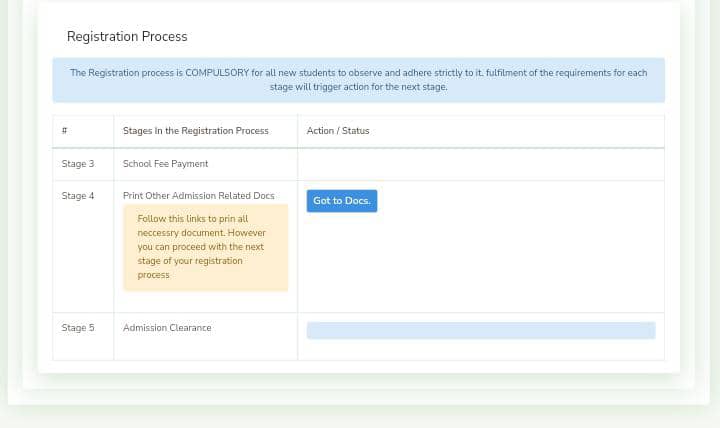This screenshot has width=720, height=428.
Task: Click the "School Fee Payment" stage text
Action: pos(166,164)
